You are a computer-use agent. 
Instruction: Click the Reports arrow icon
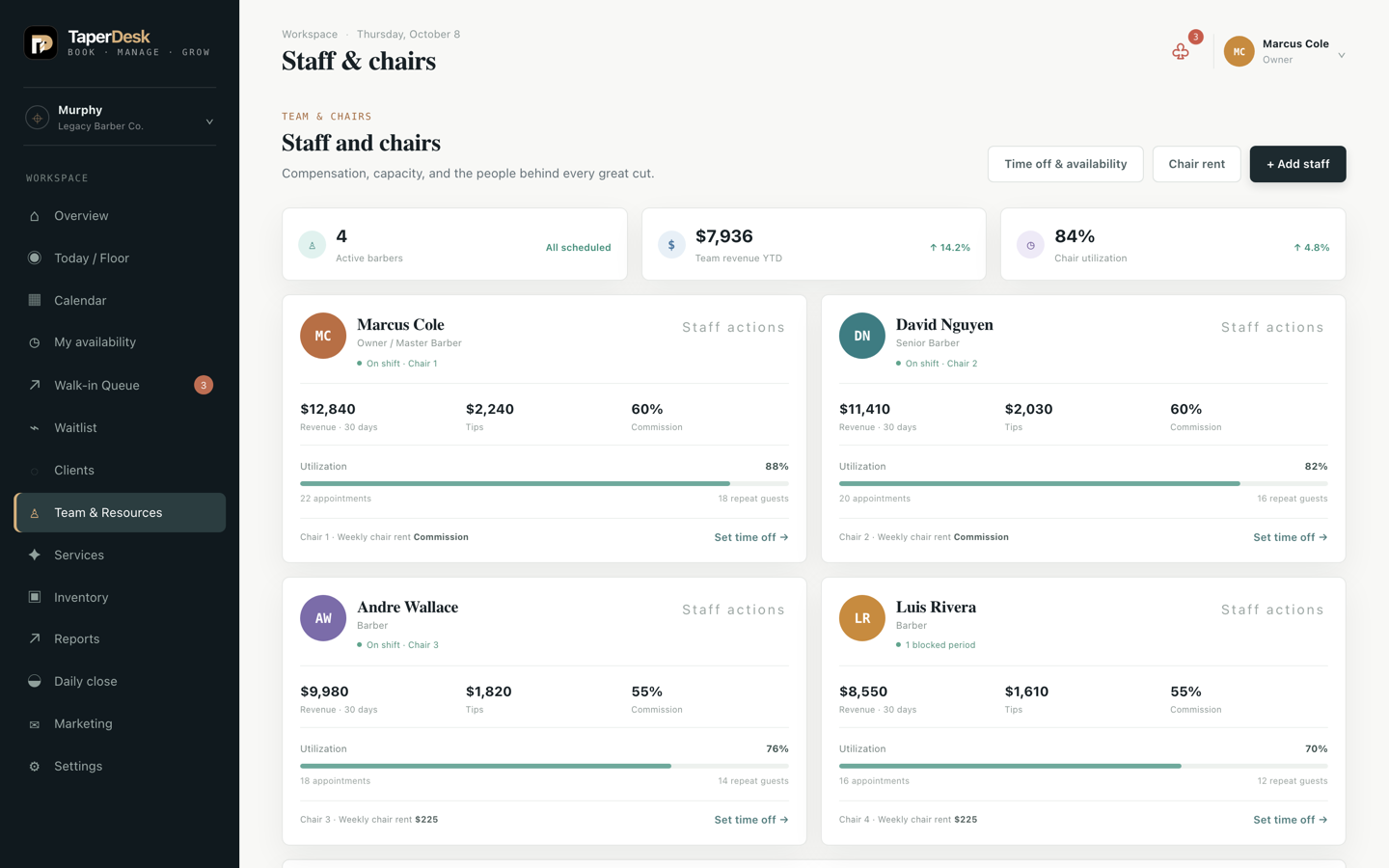35,638
